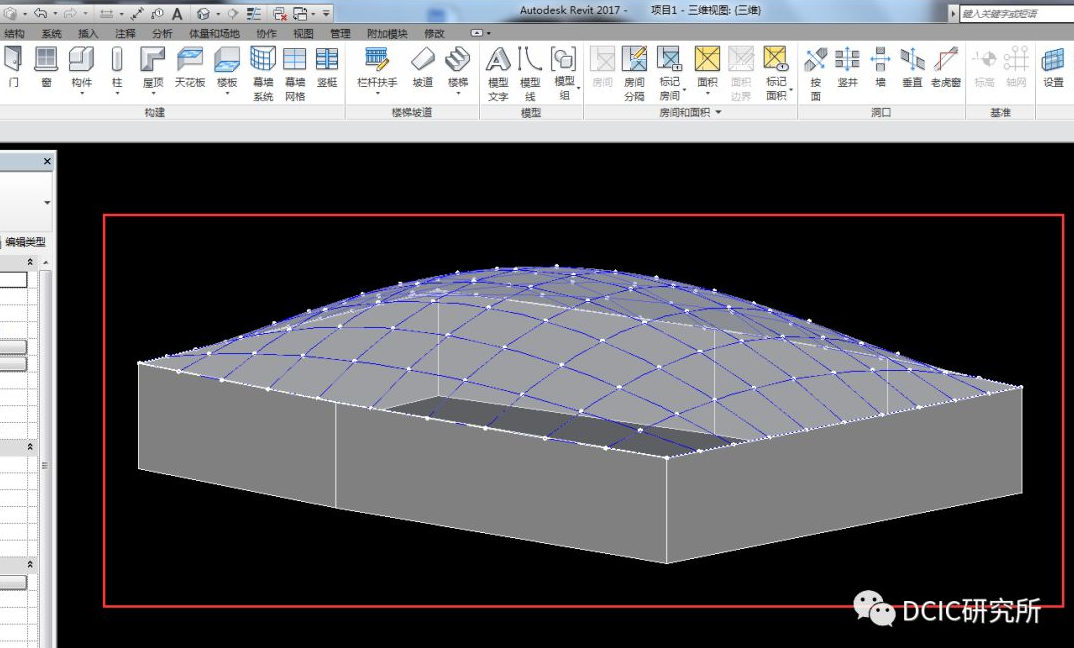Image resolution: width=1074 pixels, height=648 pixels.
Task: Open the type selector dropdown in Properties panel
Action: click(47, 203)
